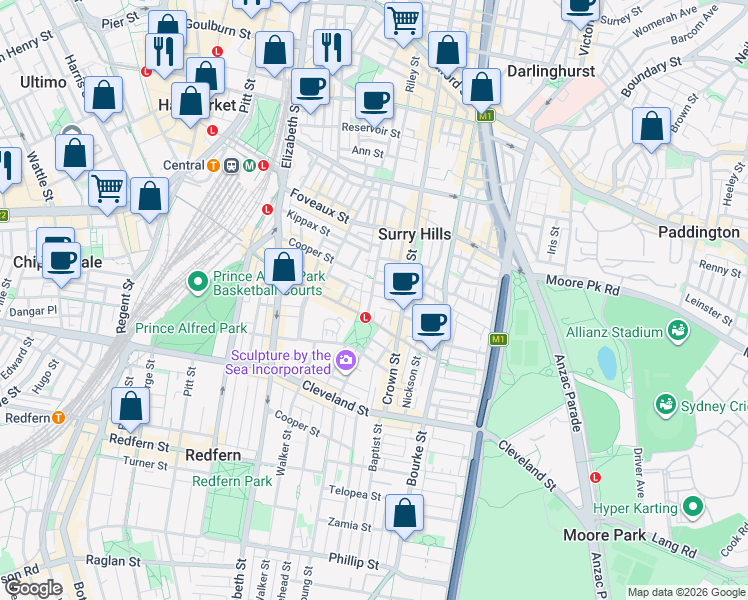Select the cafe marker over Chippendale label
Image resolution: width=748 pixels, height=600 pixels.
[x=62, y=262]
